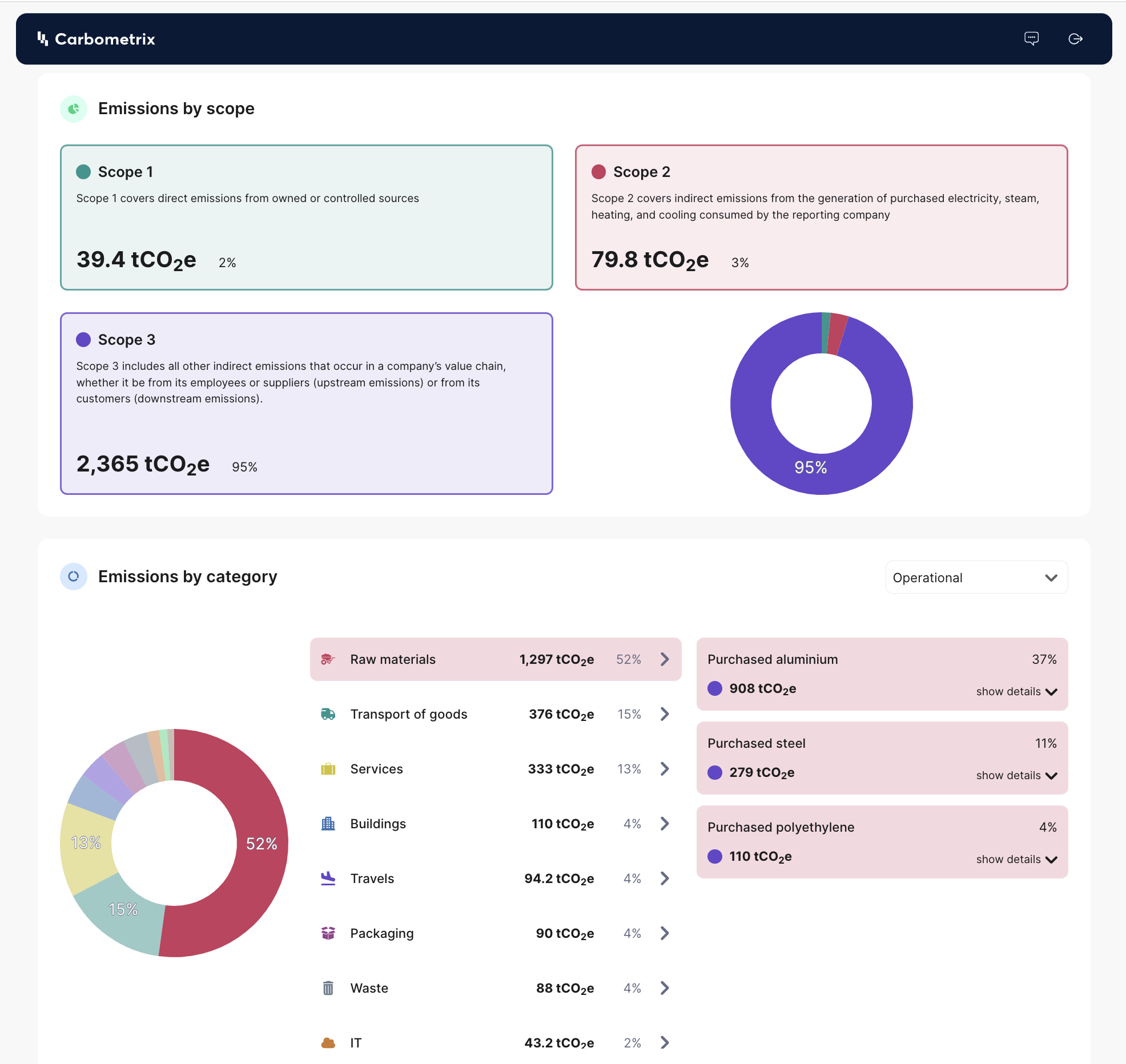1126x1064 pixels.
Task: Click the IT cloud icon
Action: click(x=328, y=1043)
